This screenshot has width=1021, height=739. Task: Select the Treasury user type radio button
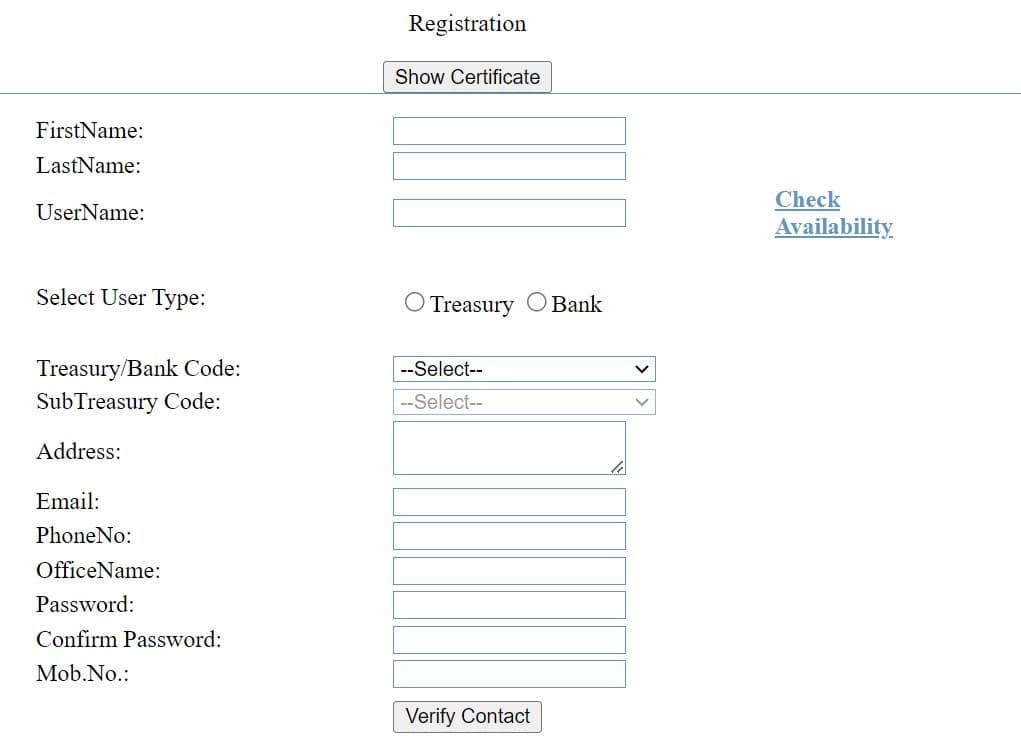pos(414,301)
